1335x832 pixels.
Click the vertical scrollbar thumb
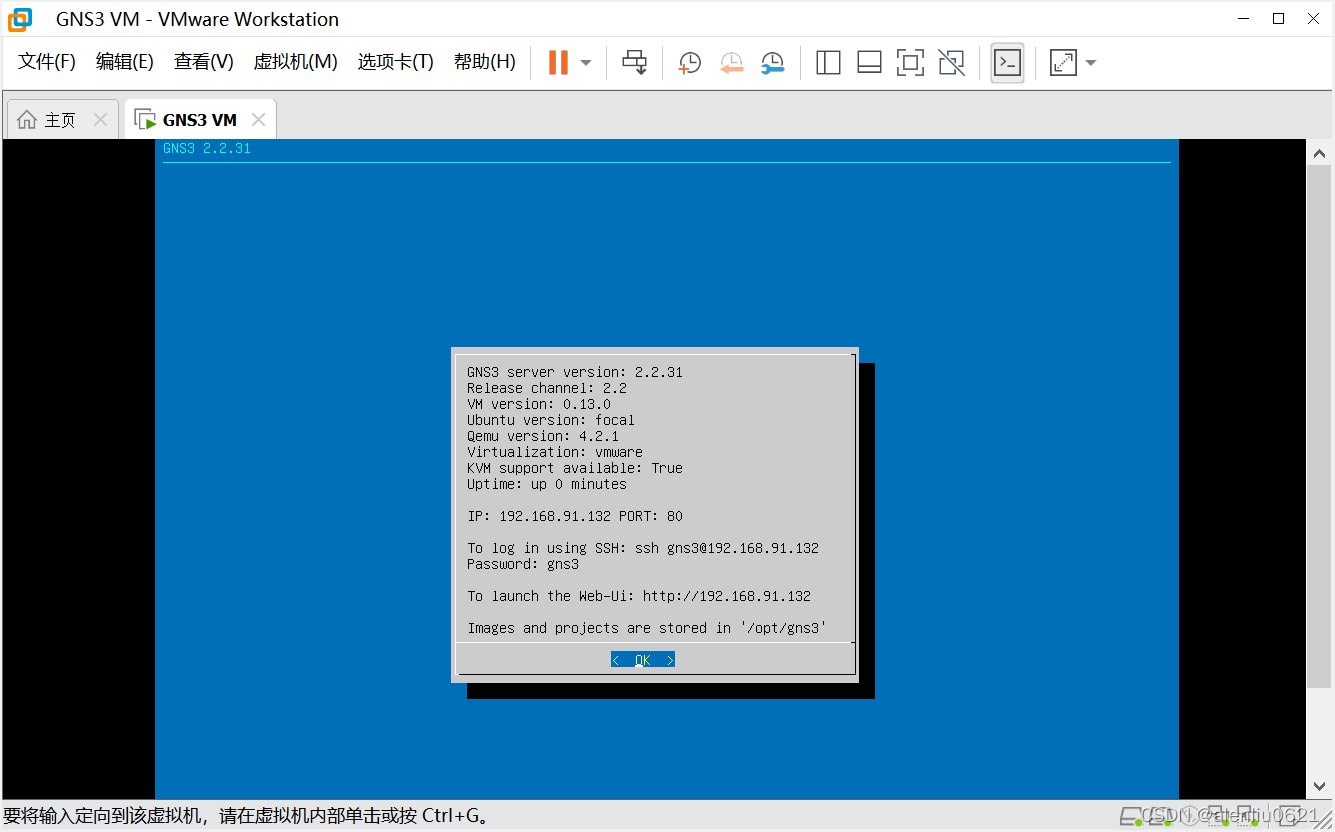pos(1319,427)
